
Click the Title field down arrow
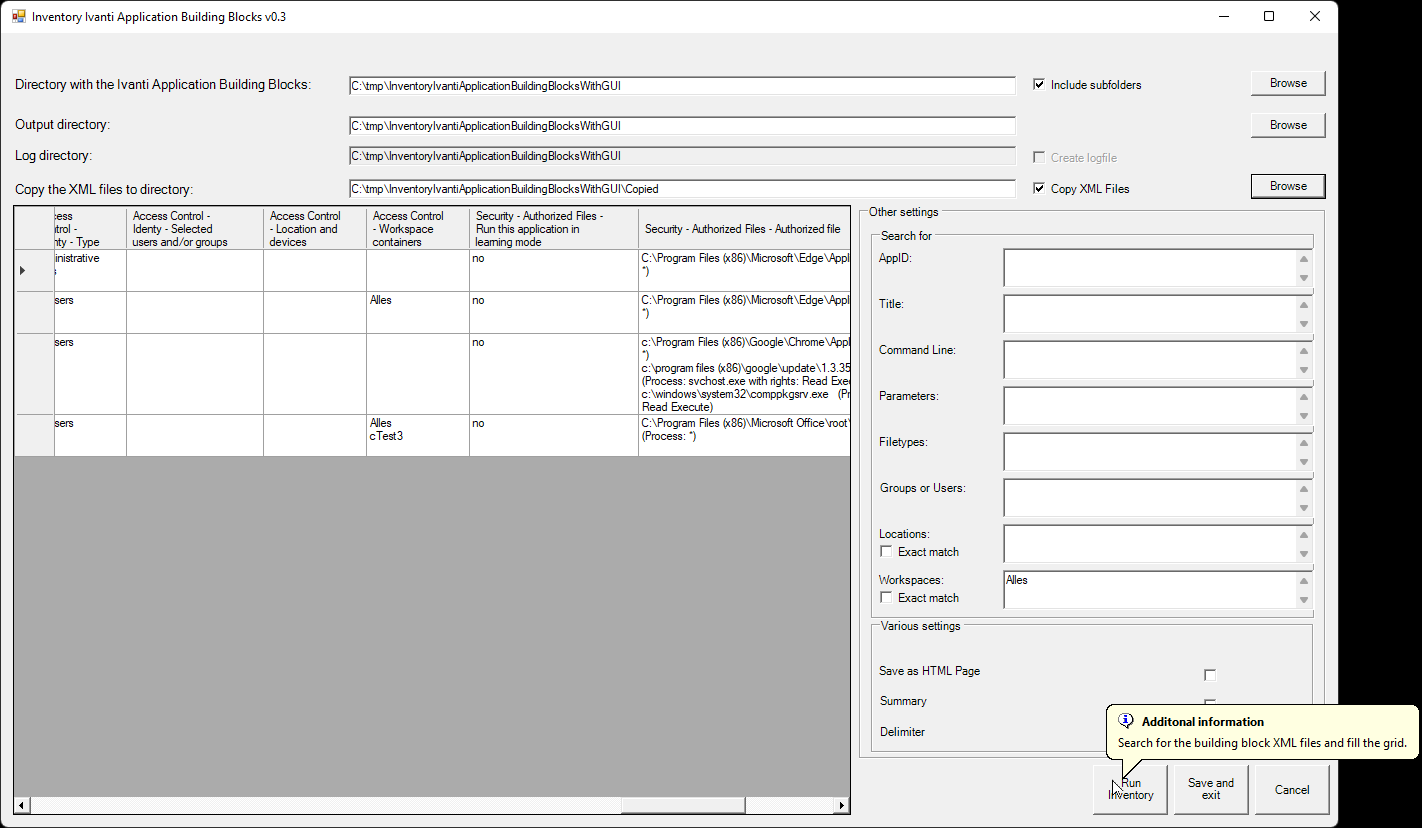1303,324
